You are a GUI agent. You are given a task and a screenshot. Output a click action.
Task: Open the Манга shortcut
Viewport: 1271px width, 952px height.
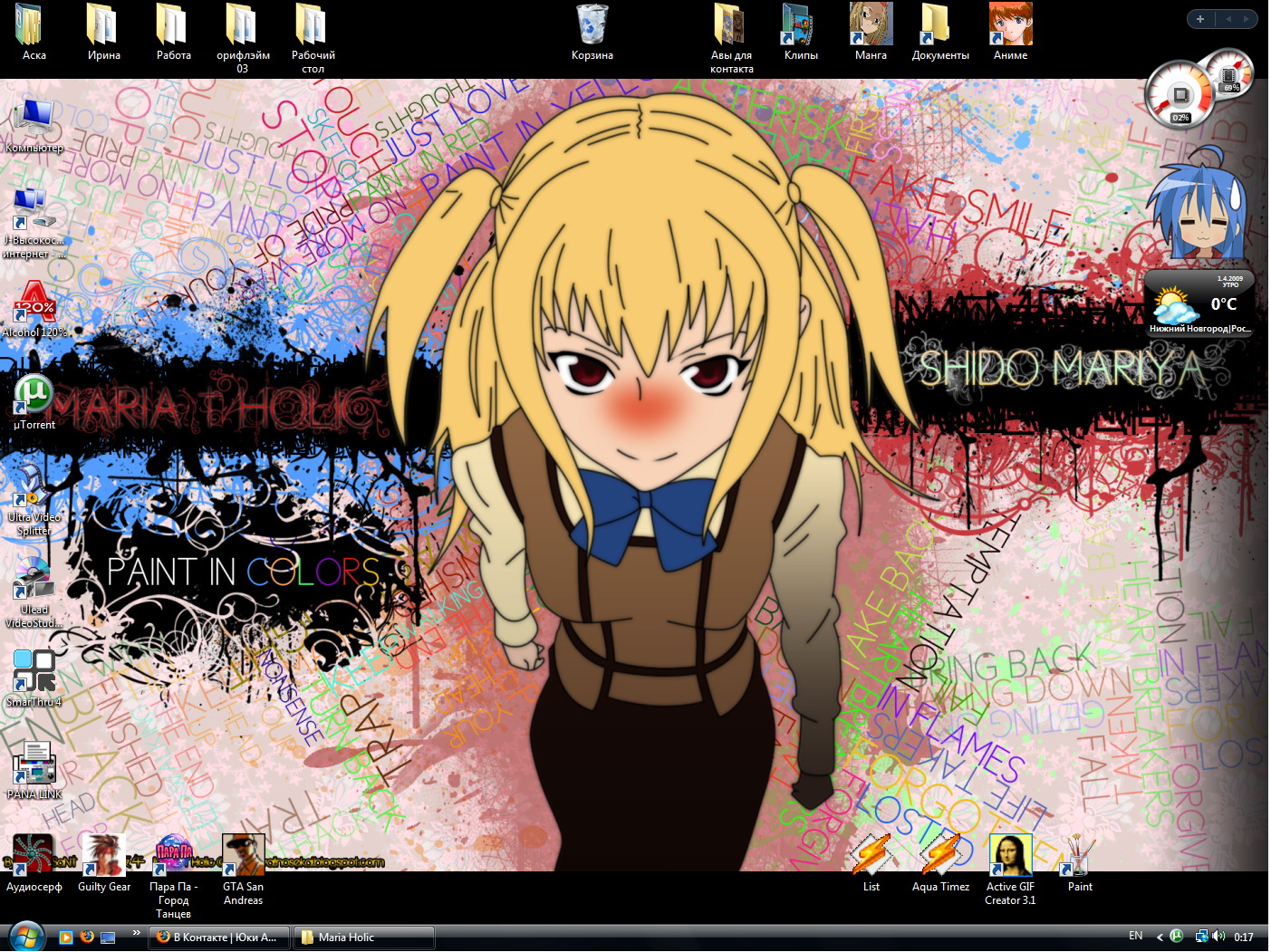[871, 32]
